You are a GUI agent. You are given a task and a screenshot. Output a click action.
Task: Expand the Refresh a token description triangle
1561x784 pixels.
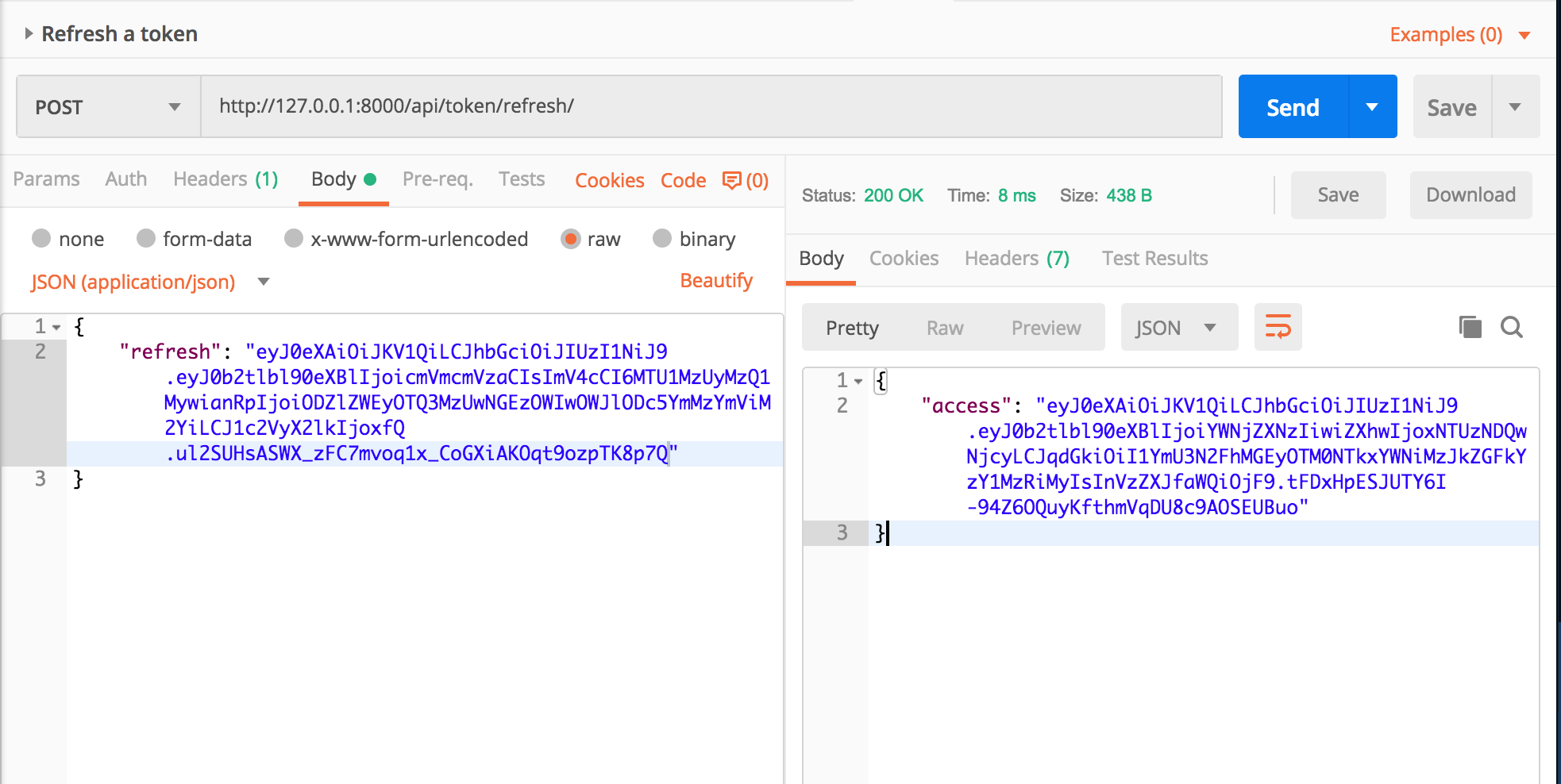[x=29, y=33]
